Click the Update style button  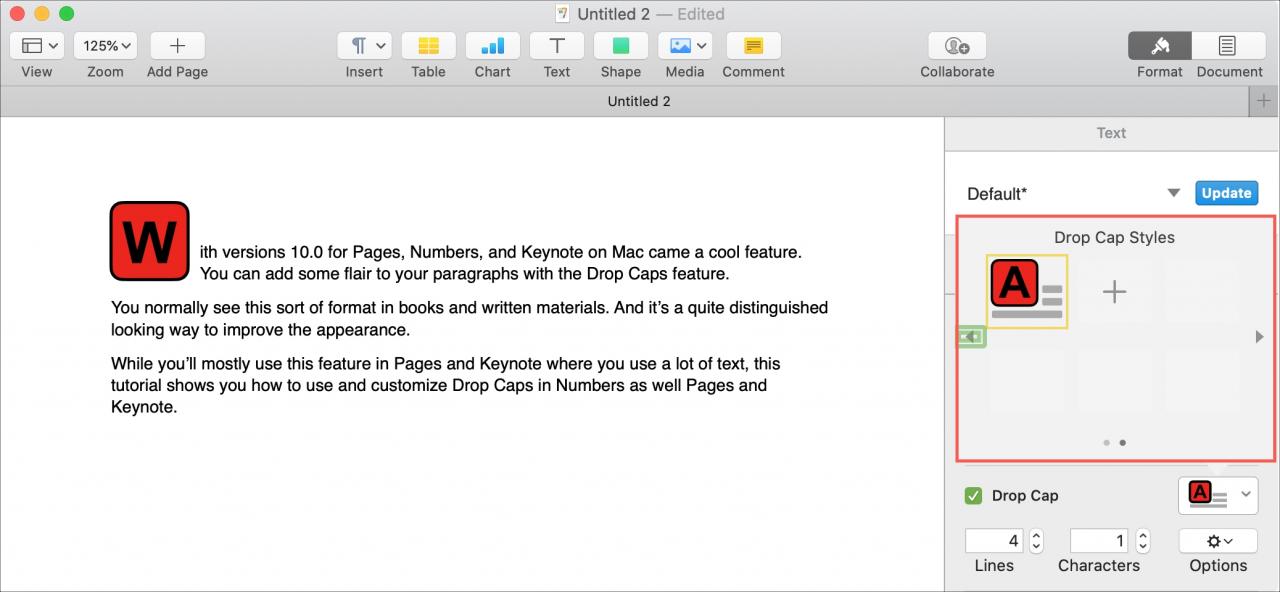click(1226, 193)
